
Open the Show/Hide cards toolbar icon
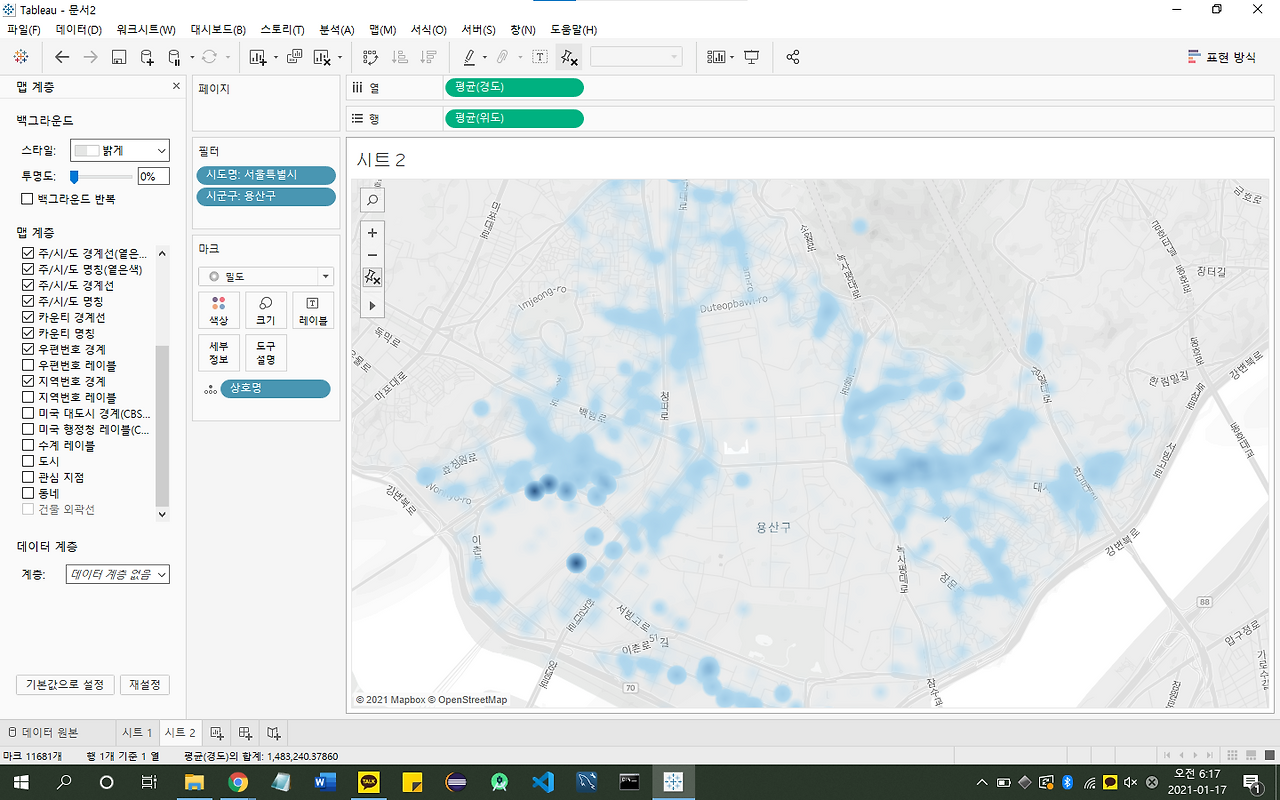(x=716, y=57)
